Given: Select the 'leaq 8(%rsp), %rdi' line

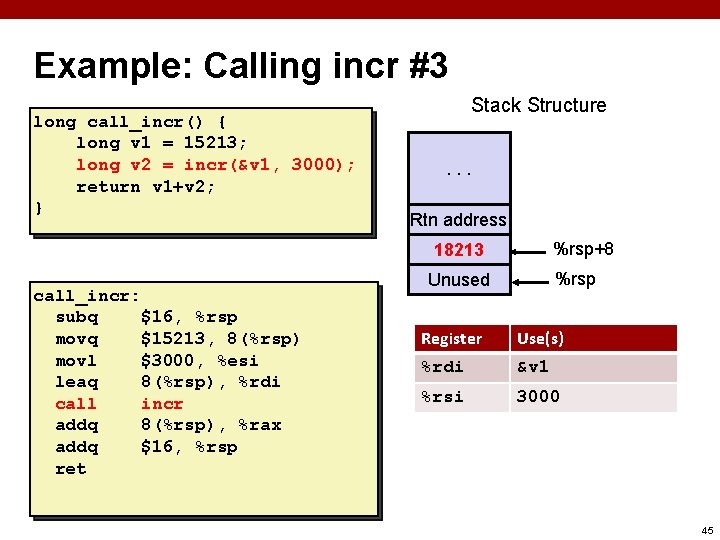Looking at the screenshot, I should pos(168,382).
